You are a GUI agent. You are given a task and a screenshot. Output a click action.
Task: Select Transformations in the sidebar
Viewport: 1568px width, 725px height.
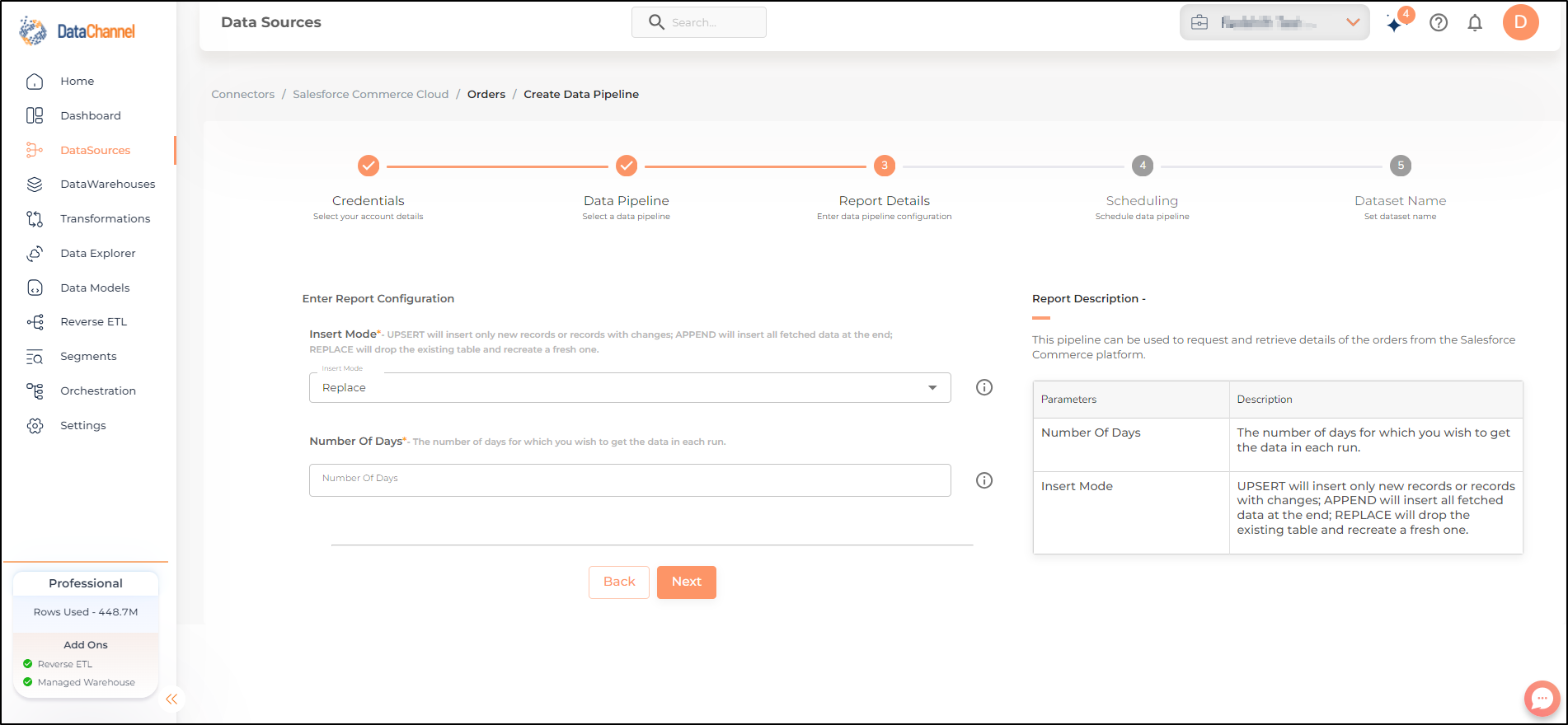click(106, 218)
